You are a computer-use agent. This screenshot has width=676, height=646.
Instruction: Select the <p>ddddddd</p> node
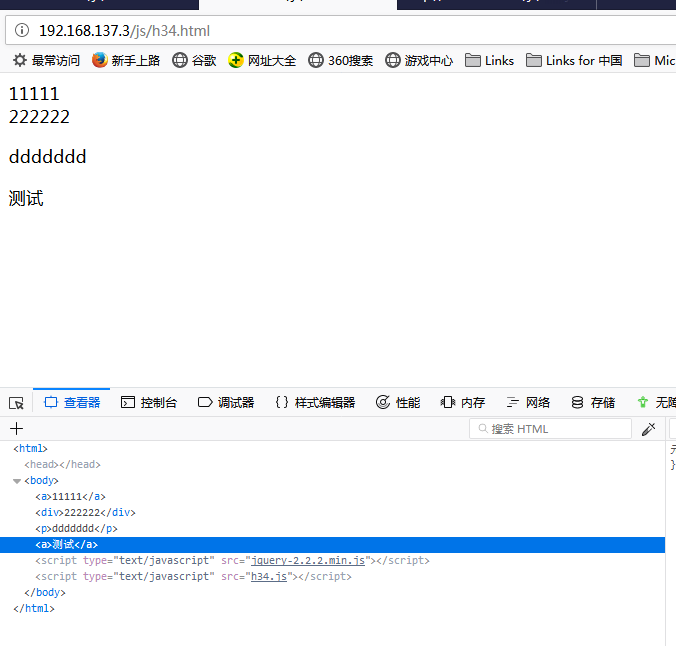click(76, 528)
